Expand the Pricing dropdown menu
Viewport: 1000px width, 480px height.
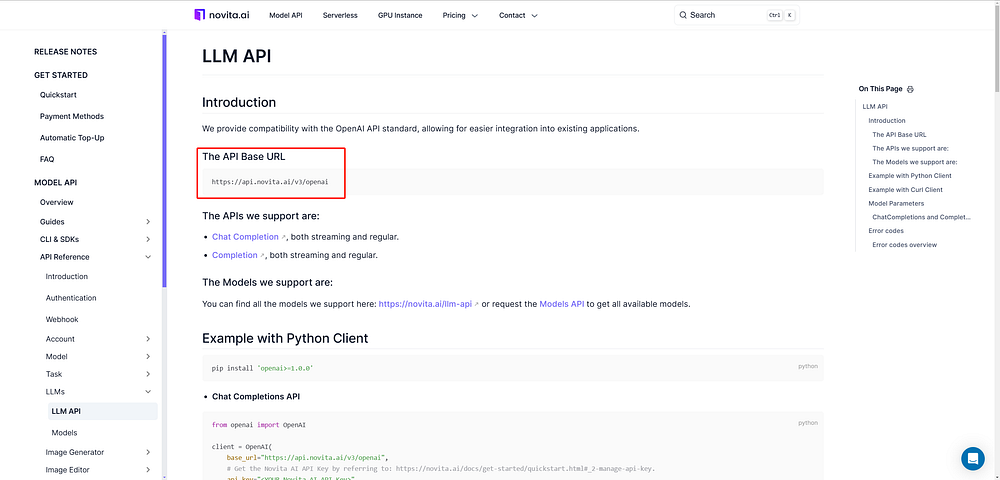point(460,15)
